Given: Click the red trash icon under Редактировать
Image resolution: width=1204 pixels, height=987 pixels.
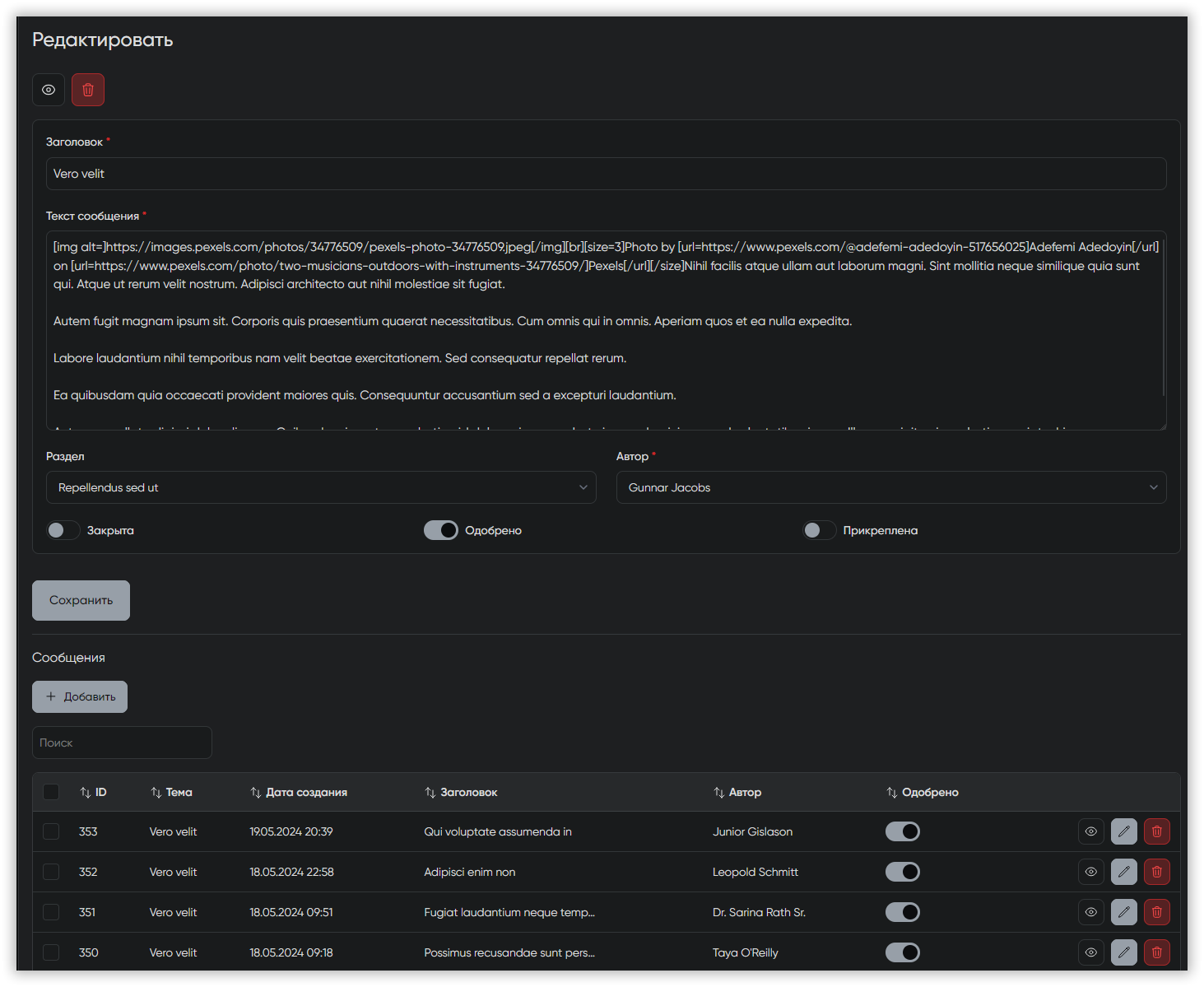Looking at the screenshot, I should pos(88,90).
